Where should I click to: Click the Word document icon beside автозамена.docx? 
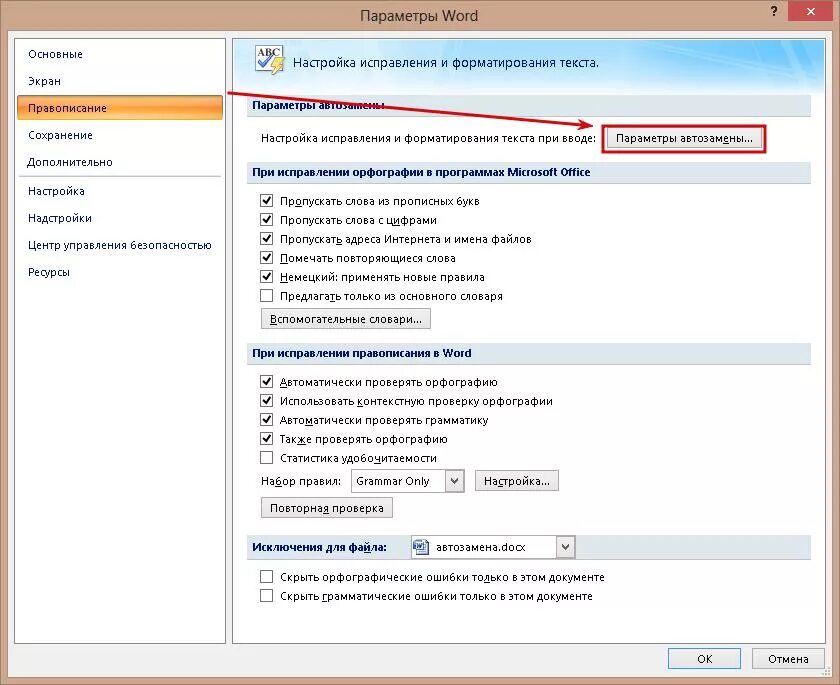(421, 547)
